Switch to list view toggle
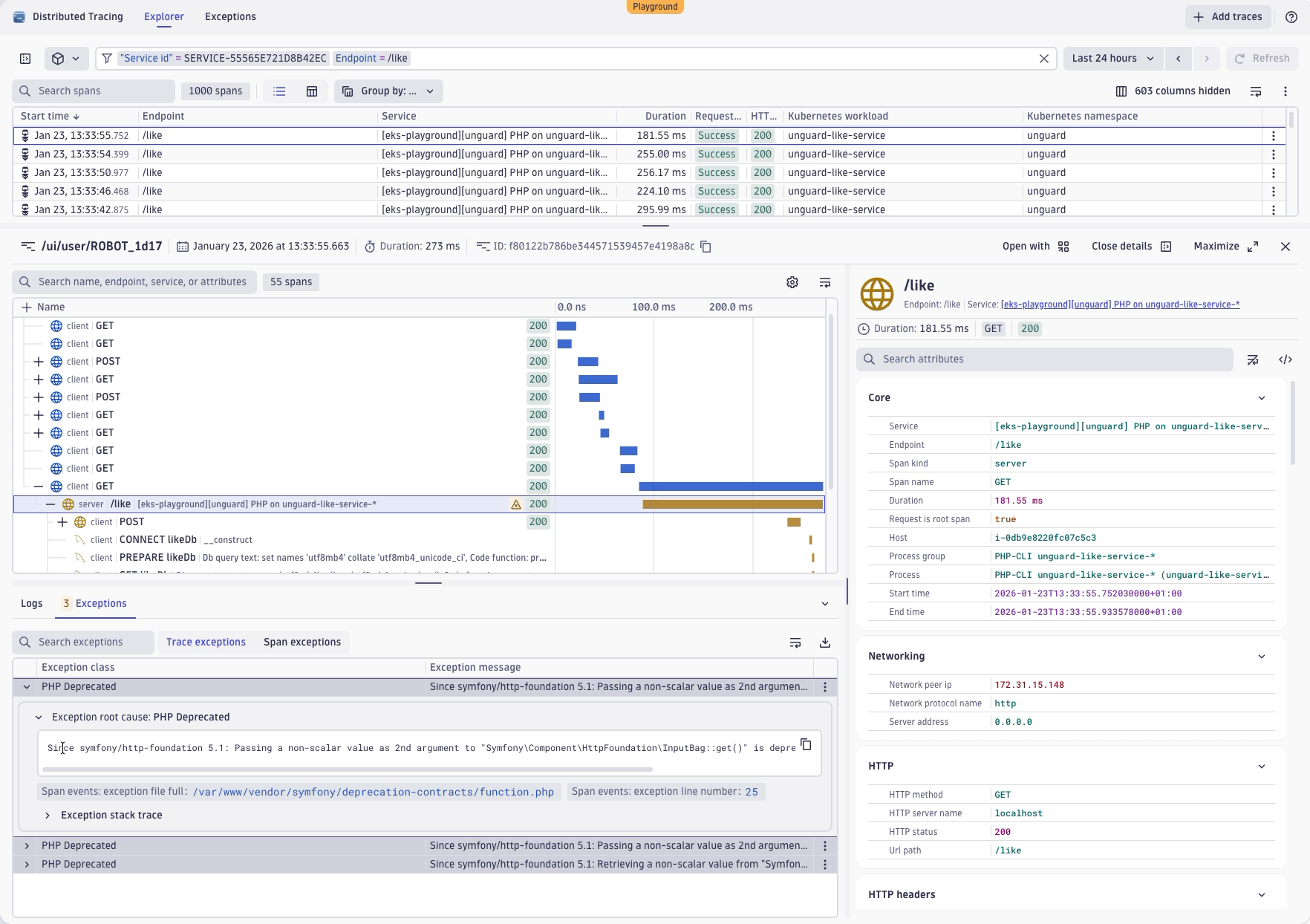1310x924 pixels. 279,91
